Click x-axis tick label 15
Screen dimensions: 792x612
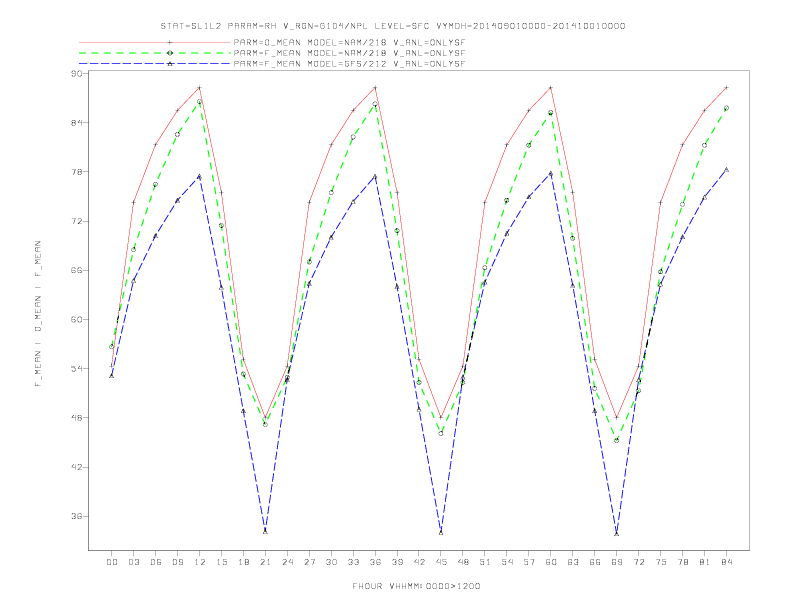click(x=221, y=562)
